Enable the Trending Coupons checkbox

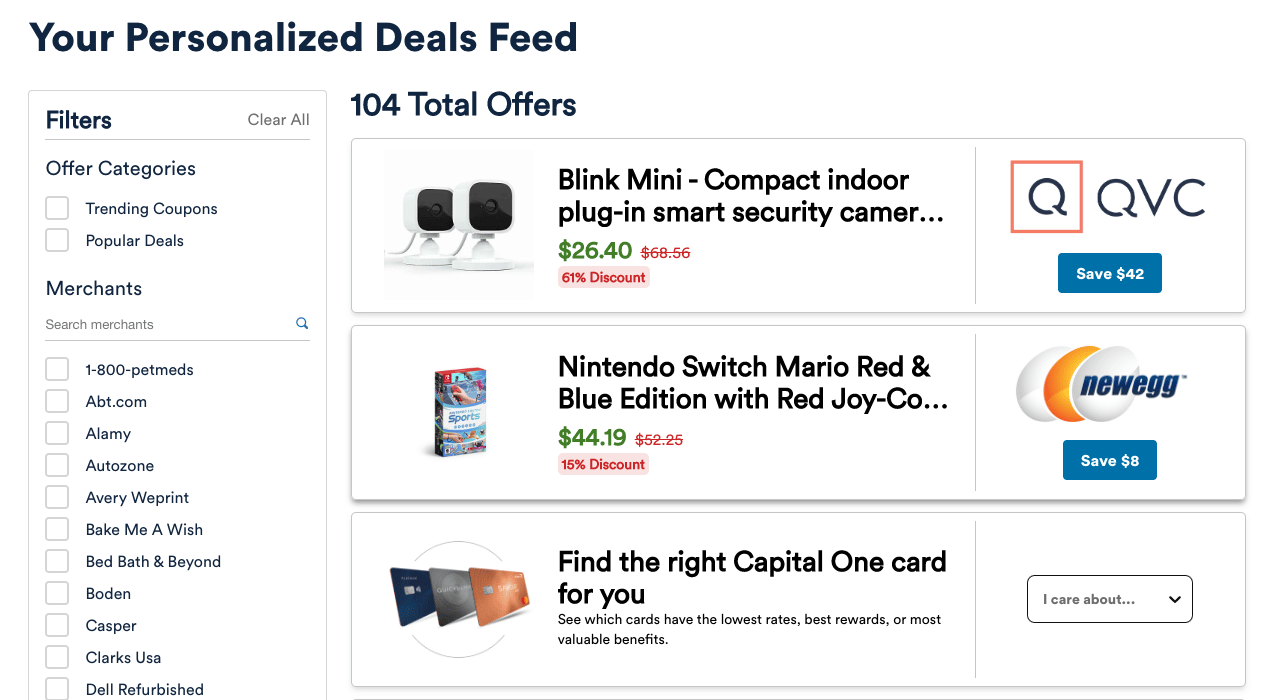coord(57,208)
